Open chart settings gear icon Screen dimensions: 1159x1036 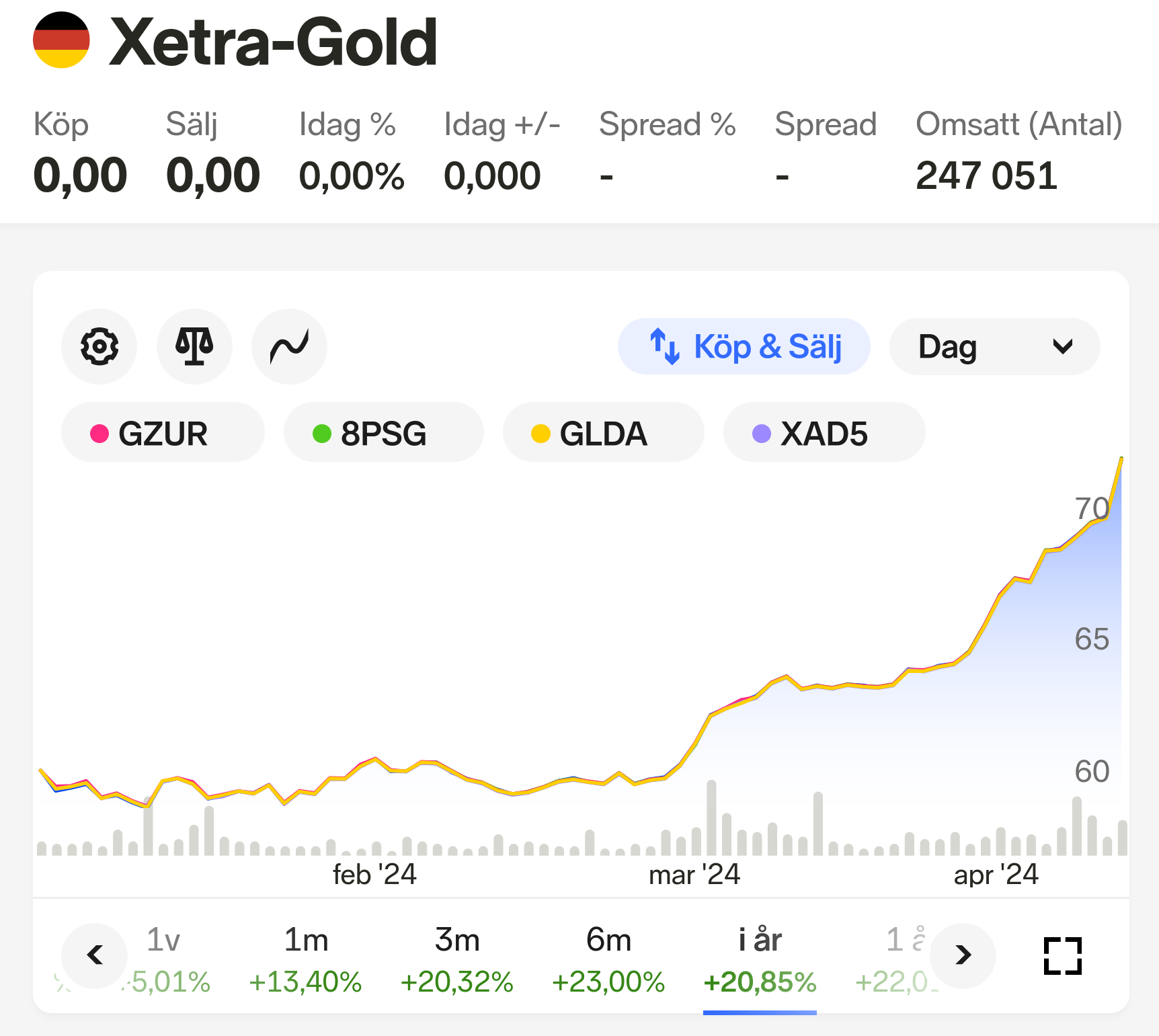click(99, 347)
